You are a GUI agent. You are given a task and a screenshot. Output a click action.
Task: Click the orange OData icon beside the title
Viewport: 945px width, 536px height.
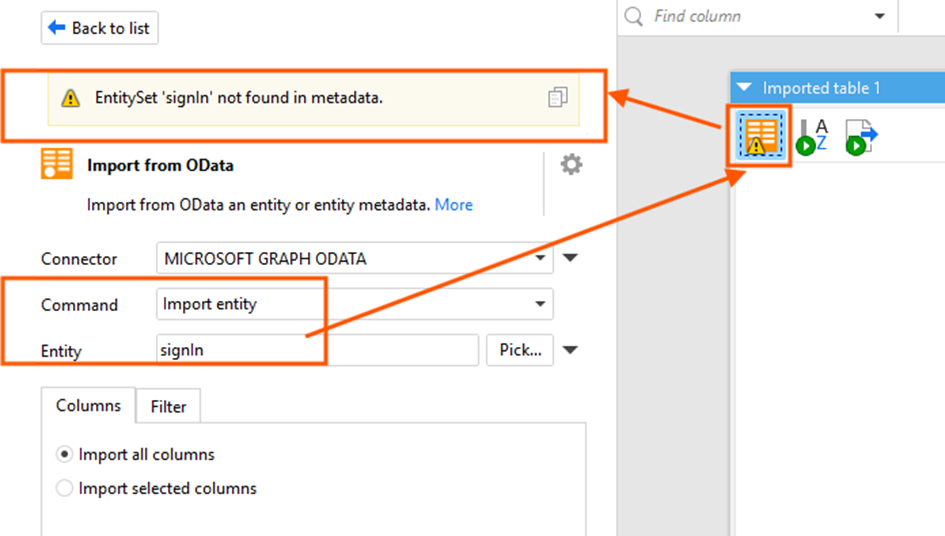tap(57, 164)
